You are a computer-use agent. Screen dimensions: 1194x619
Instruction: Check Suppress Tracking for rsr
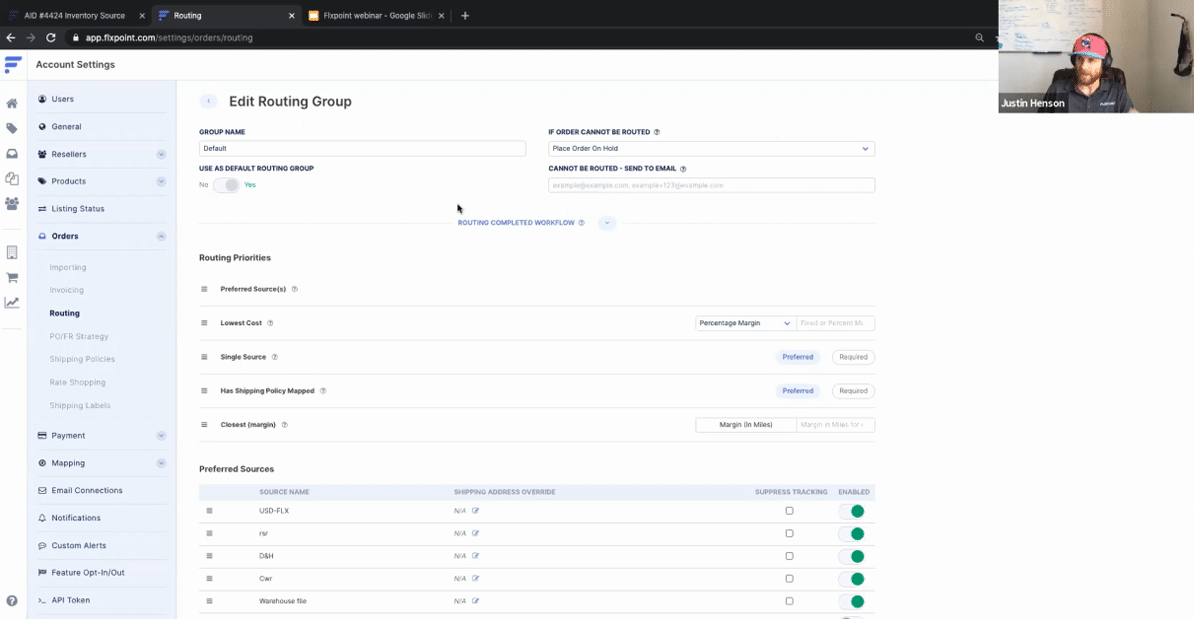click(x=790, y=534)
